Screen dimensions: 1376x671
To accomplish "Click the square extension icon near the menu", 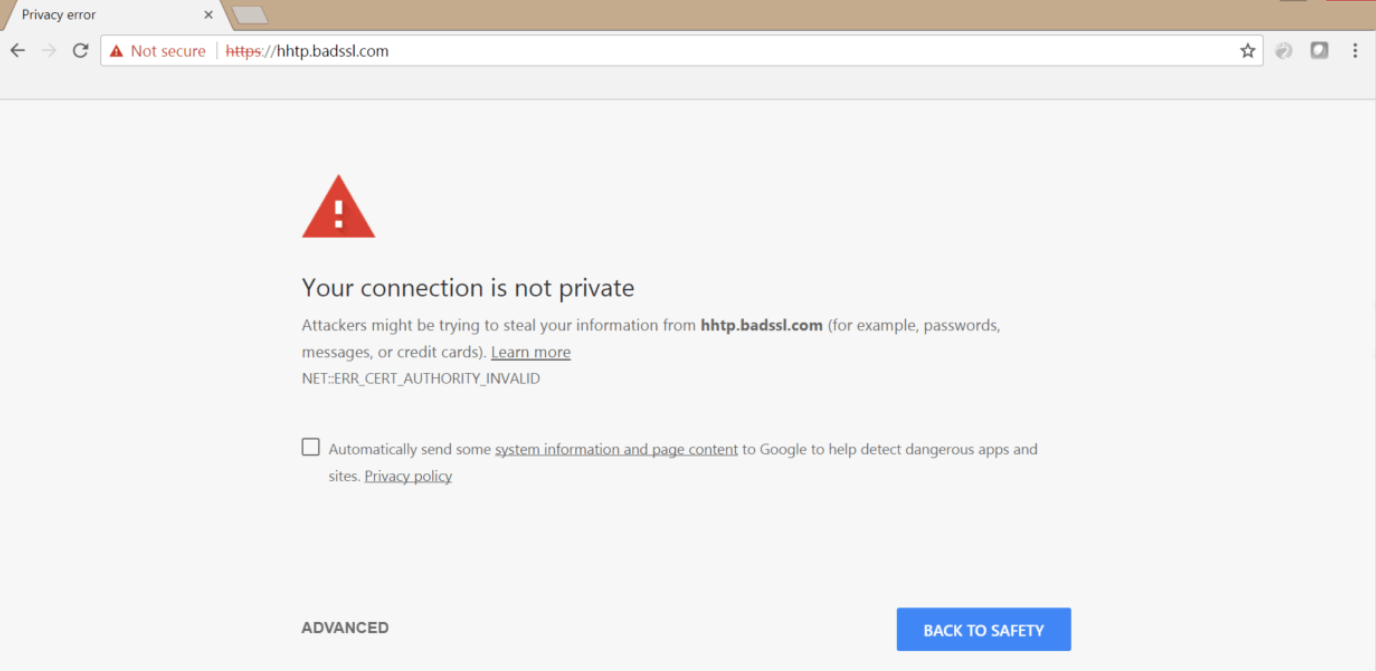I will [1319, 49].
